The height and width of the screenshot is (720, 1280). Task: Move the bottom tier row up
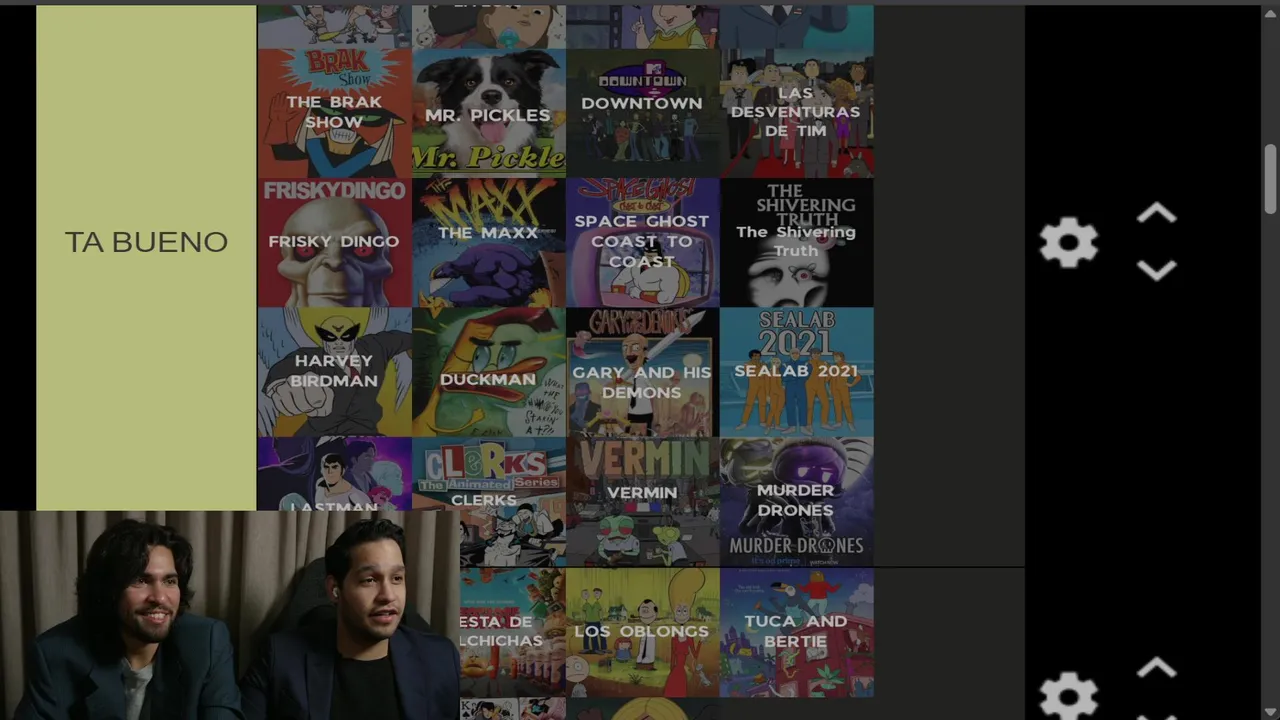(x=1156, y=668)
